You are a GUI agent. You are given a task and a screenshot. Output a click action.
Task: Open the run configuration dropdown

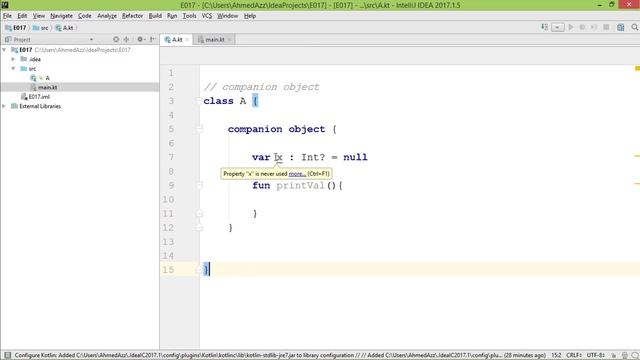tap(558, 27)
